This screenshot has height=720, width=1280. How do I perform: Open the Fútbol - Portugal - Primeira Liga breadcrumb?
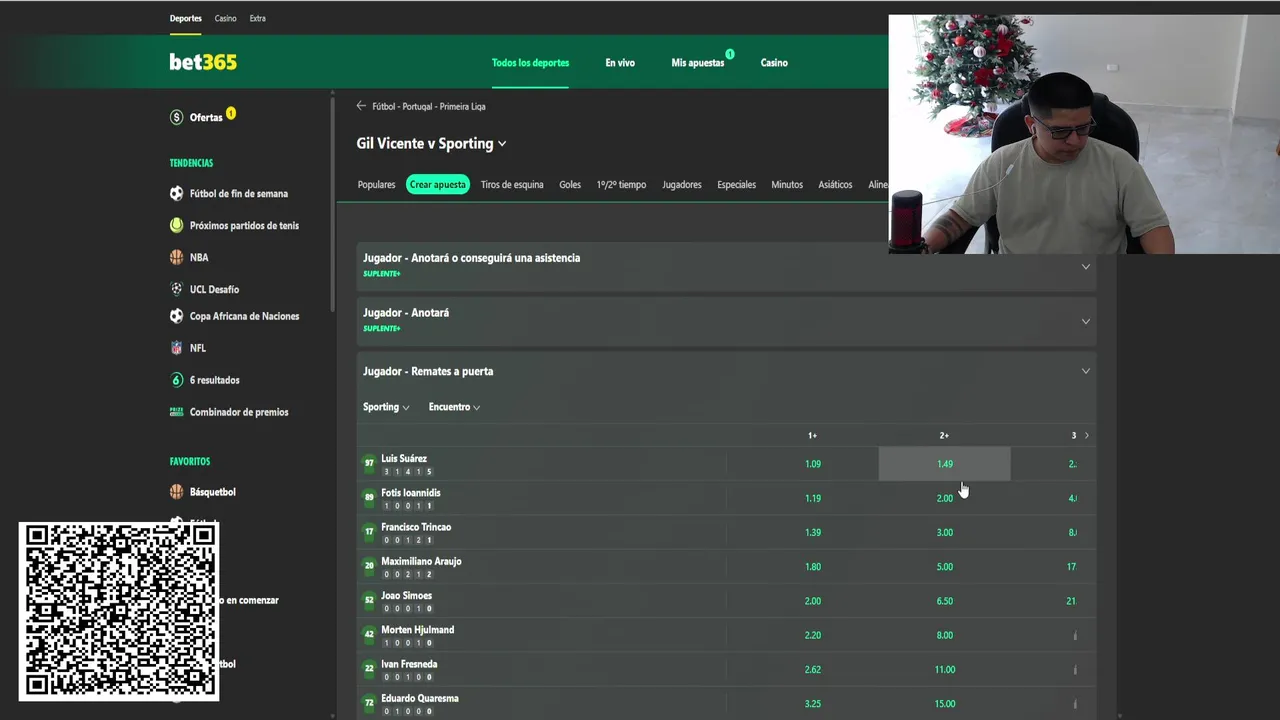point(429,106)
